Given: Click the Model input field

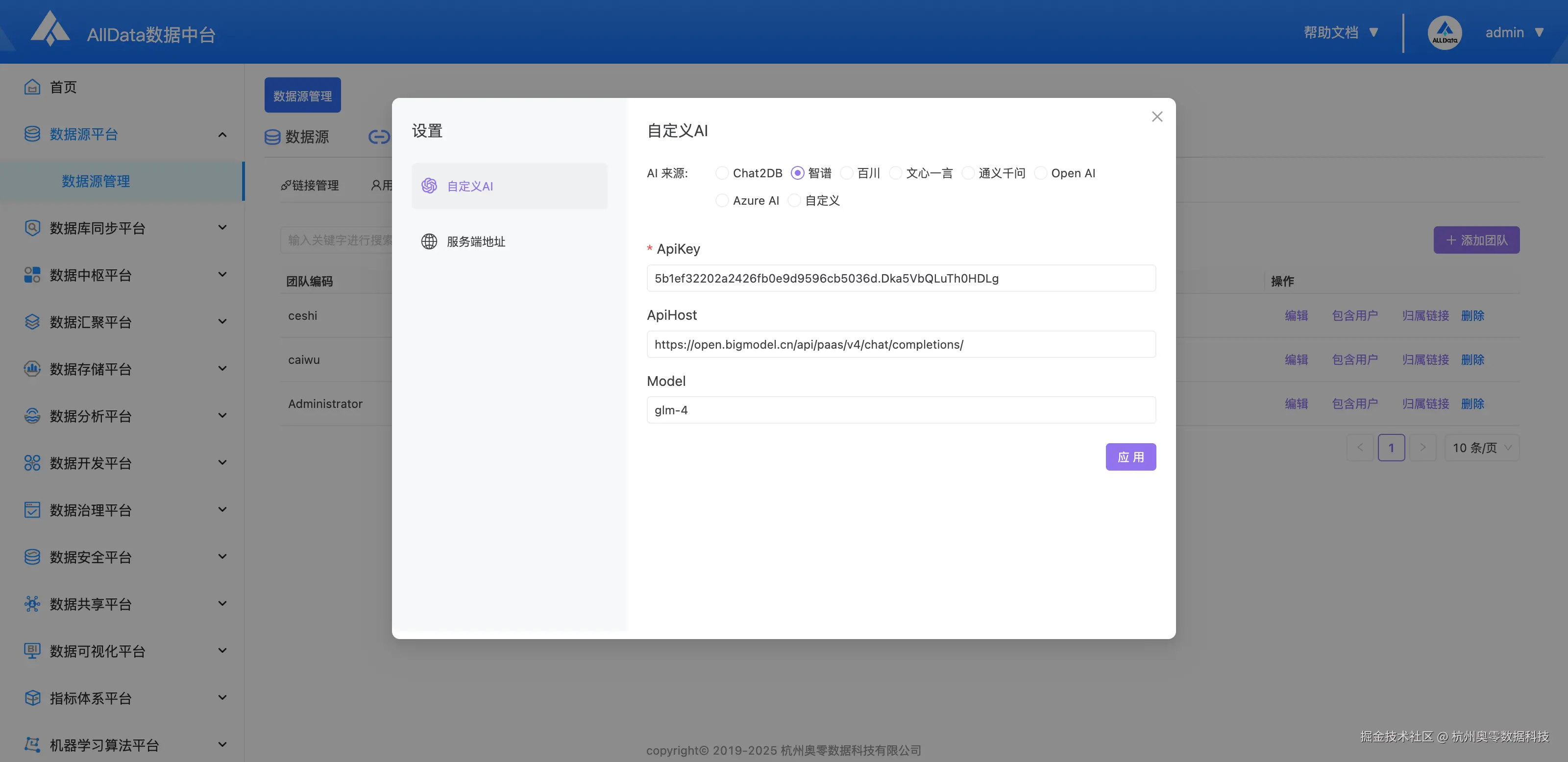Looking at the screenshot, I should (901, 410).
